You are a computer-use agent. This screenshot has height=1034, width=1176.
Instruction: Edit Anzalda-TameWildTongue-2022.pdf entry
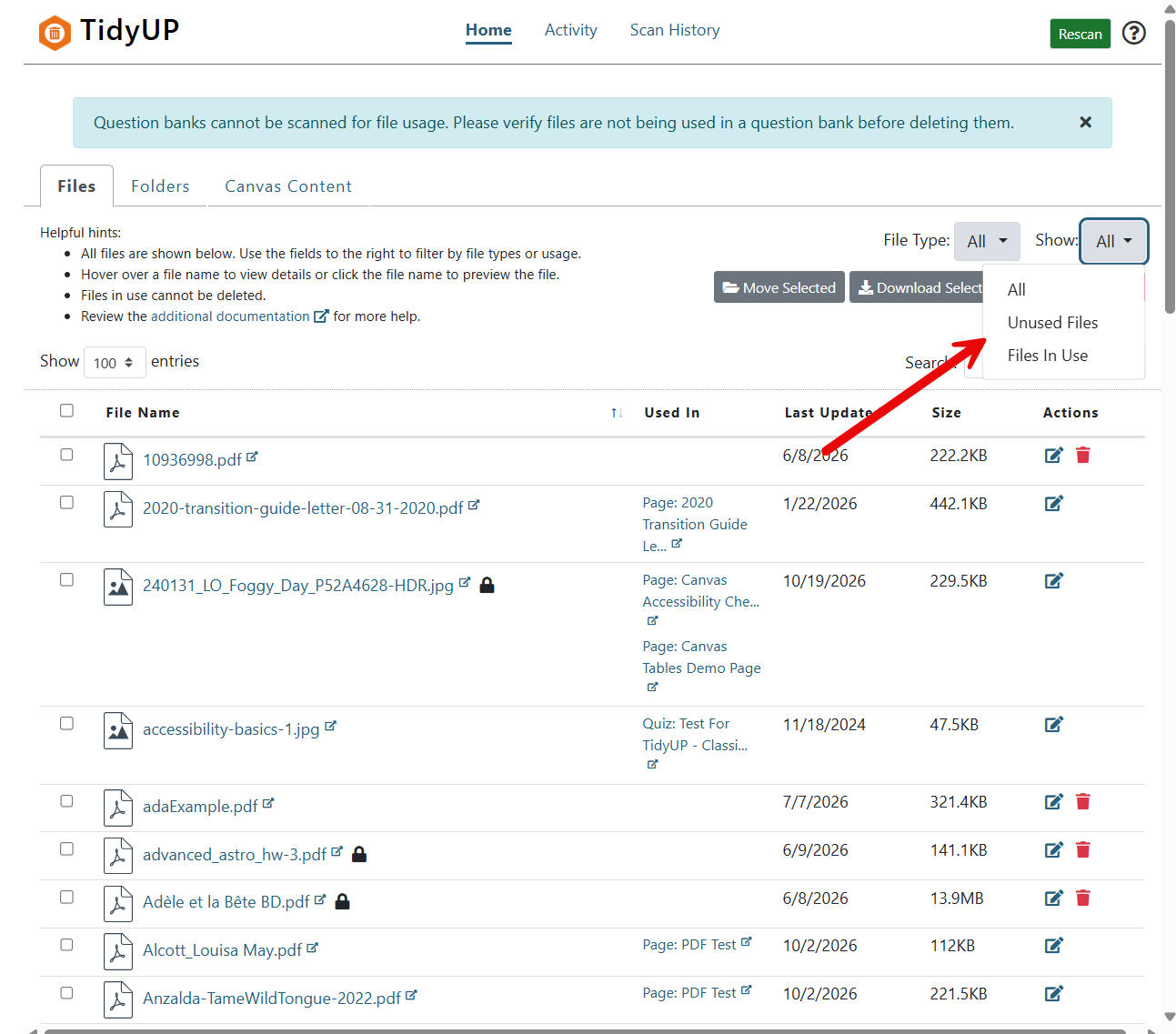tap(1053, 994)
